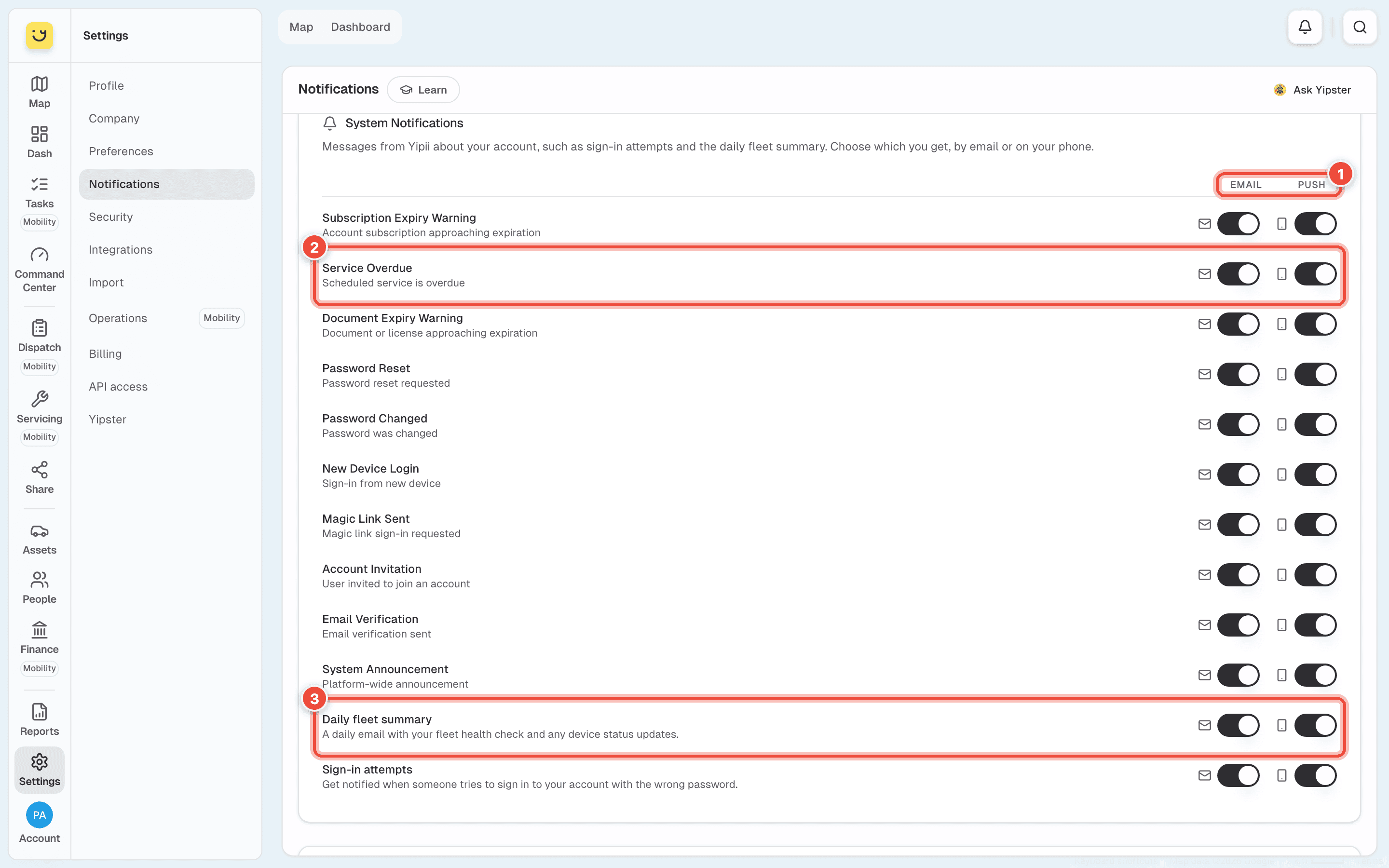Image resolution: width=1389 pixels, height=868 pixels.
Task: Open the notifications bell icon
Action: click(x=1305, y=27)
